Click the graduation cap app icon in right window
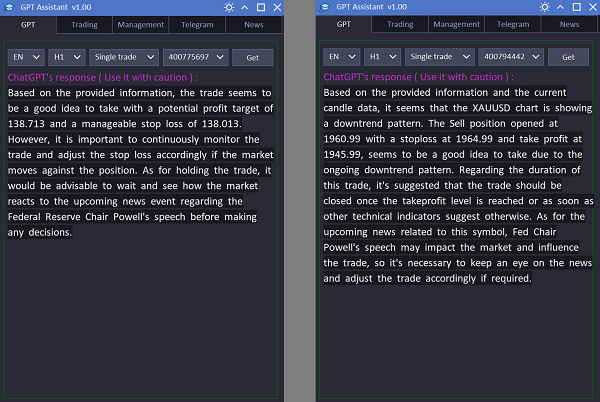The image size is (600, 402). tap(324, 7)
